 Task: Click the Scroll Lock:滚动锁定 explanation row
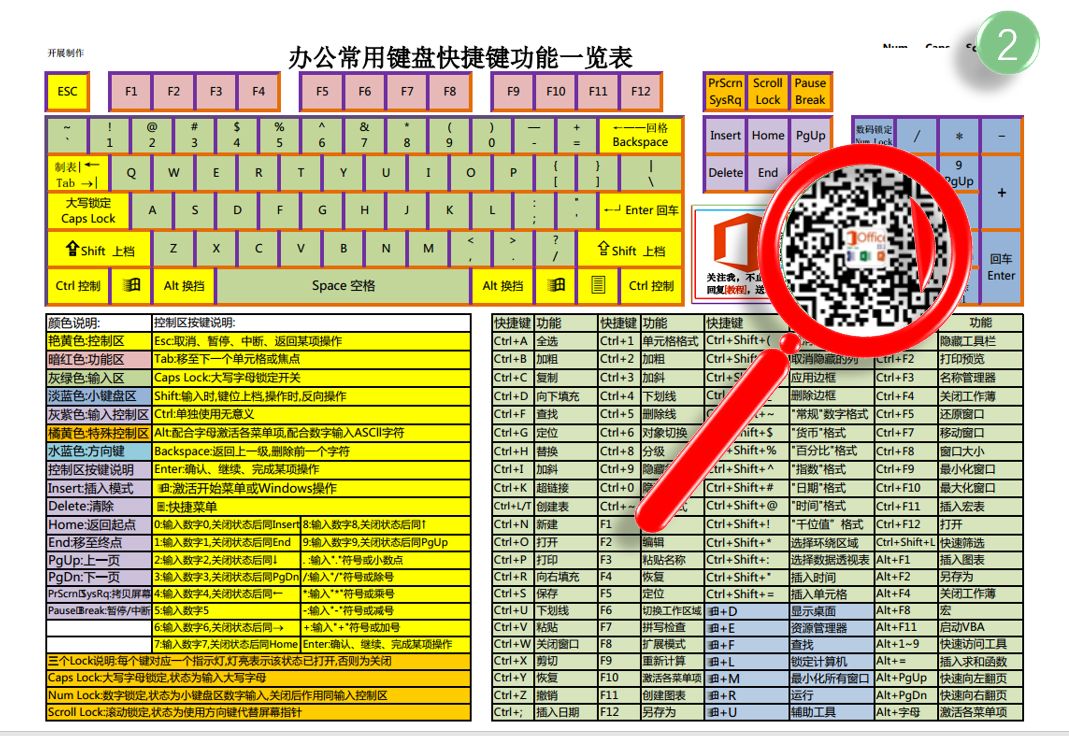(258, 712)
